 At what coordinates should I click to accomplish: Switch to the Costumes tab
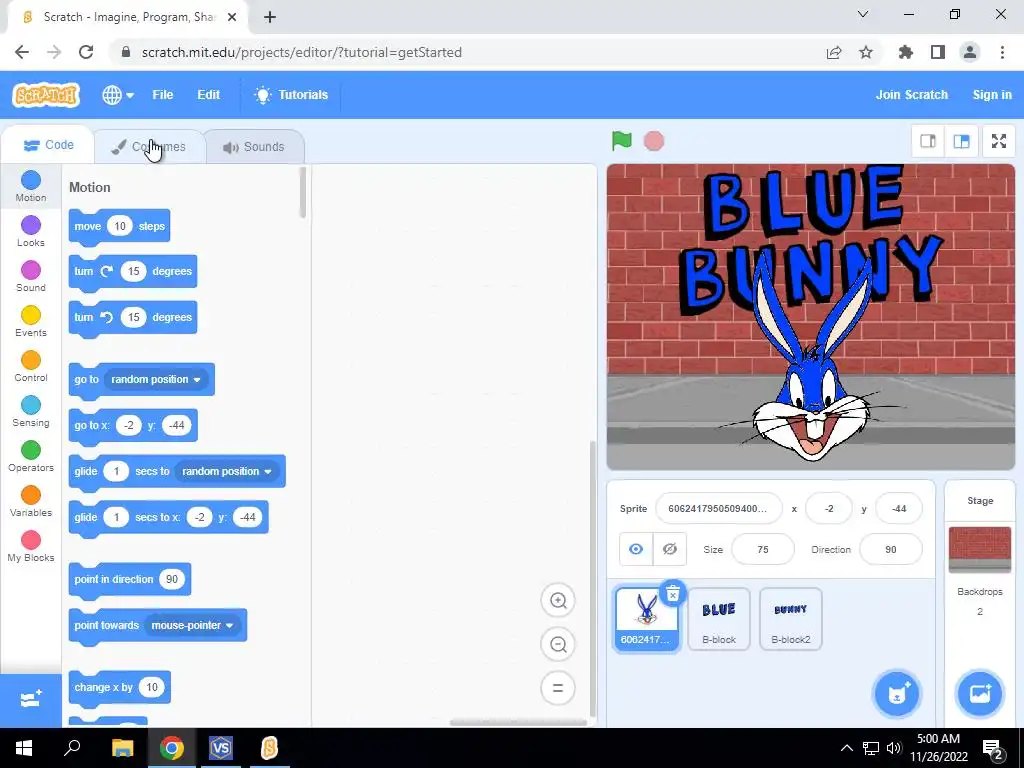(x=150, y=147)
